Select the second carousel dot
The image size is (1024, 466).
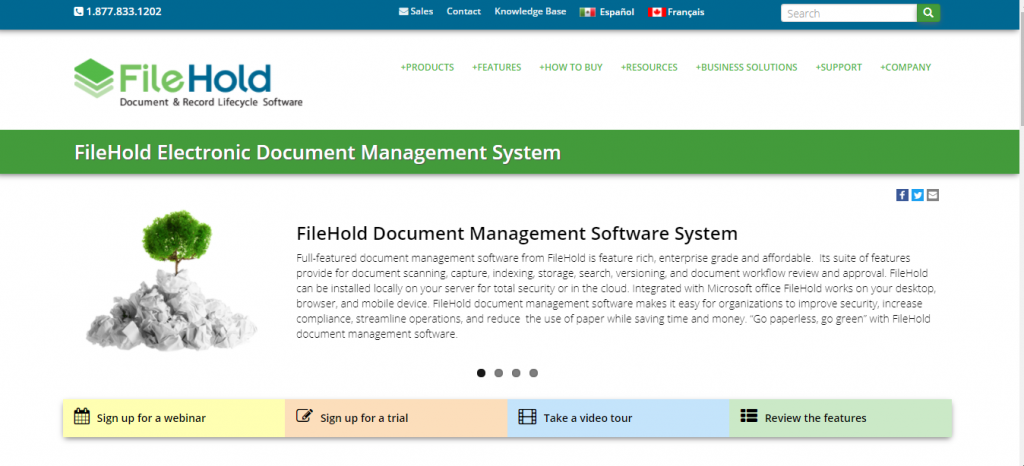coord(499,373)
